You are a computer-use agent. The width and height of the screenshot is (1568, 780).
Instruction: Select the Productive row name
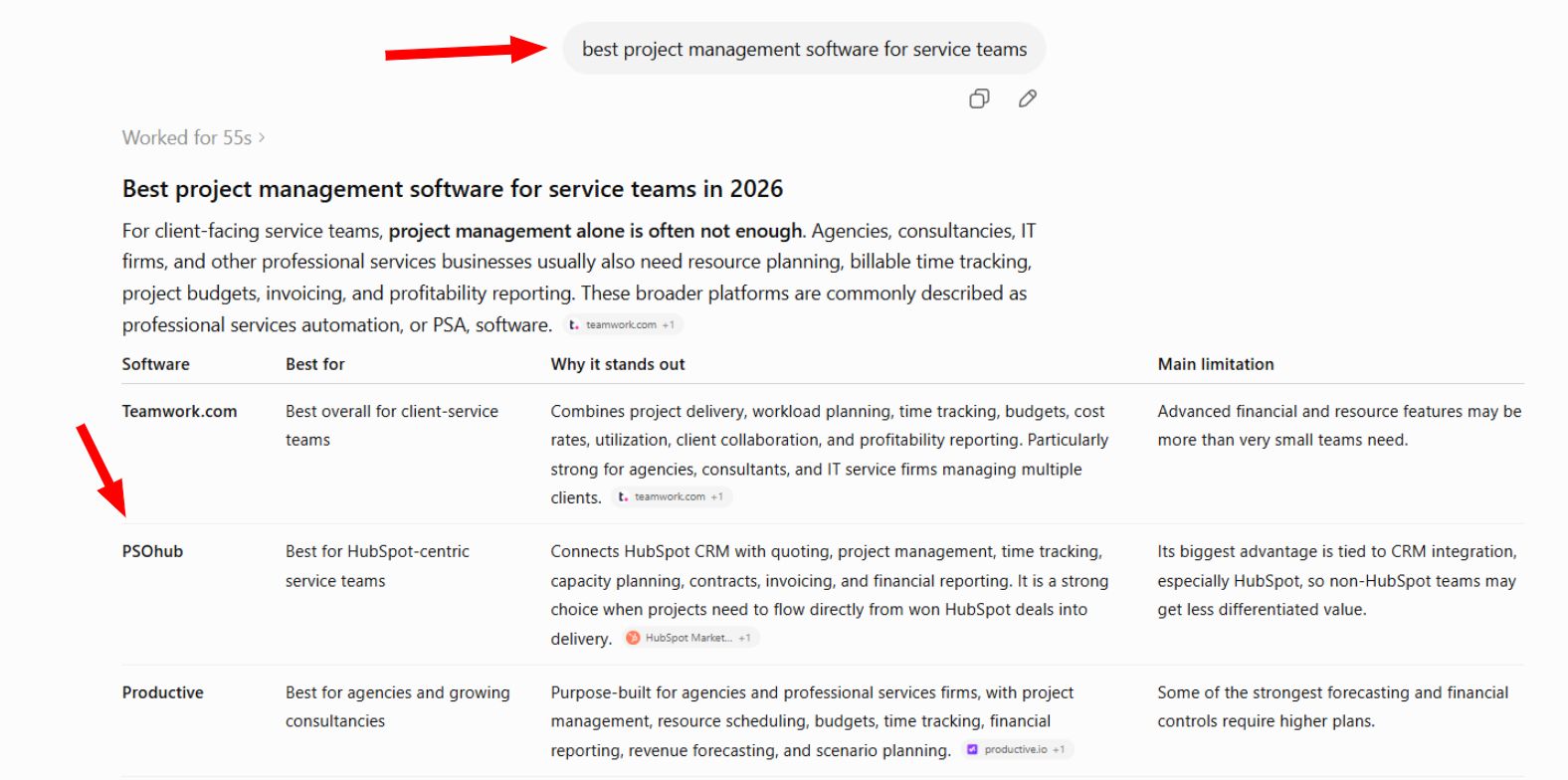(x=163, y=693)
